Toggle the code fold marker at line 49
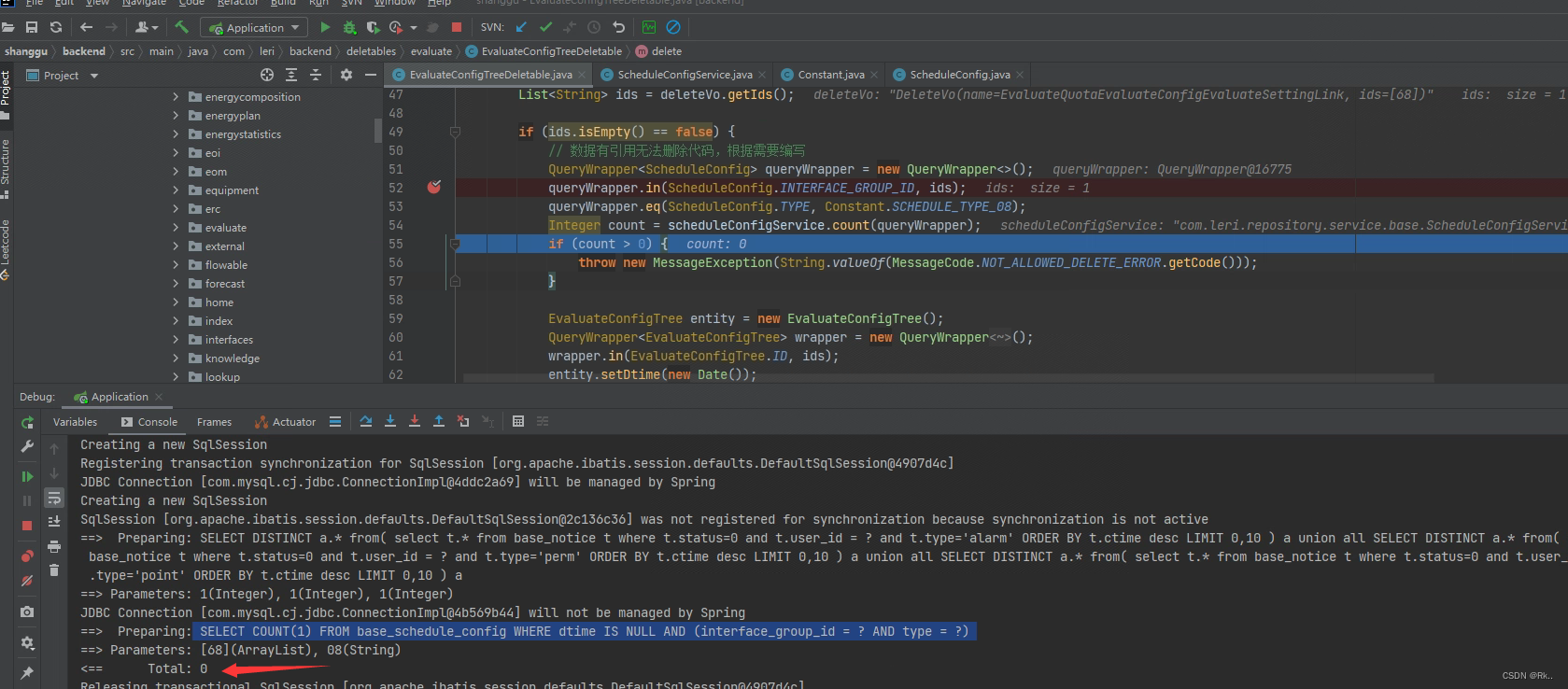This screenshot has height=689, width=1568. pos(455,132)
